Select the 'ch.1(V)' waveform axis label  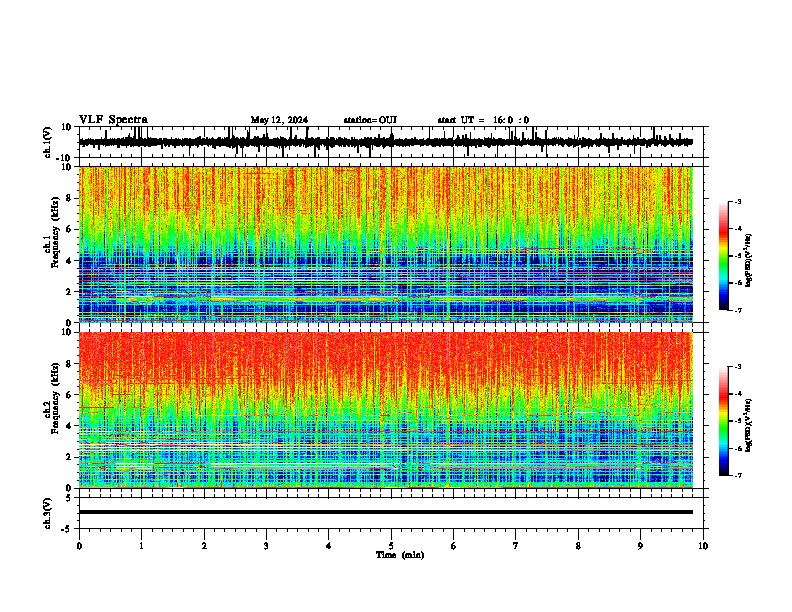(x=48, y=142)
